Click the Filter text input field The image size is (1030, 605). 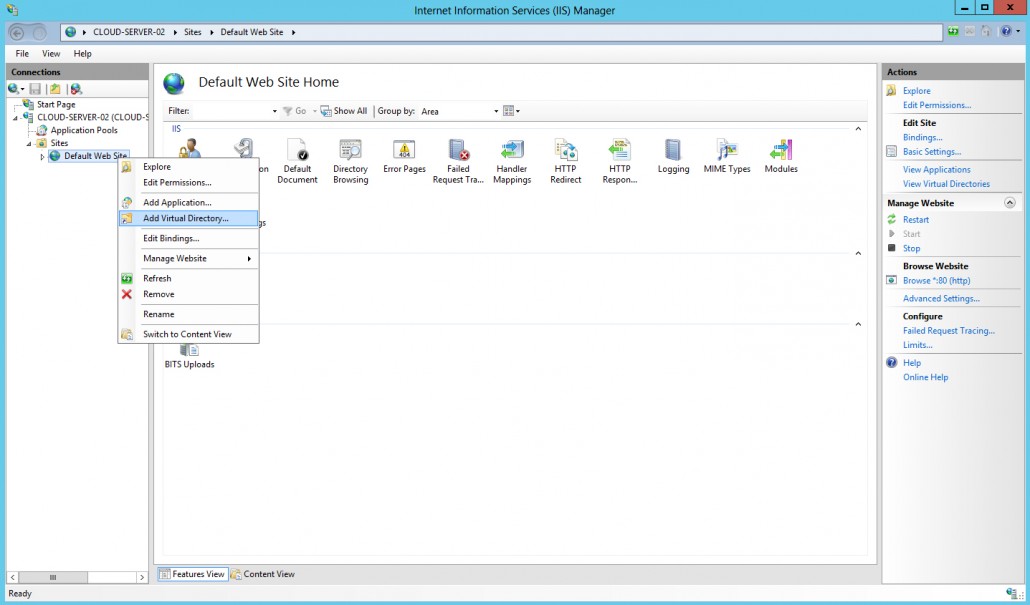click(x=231, y=112)
